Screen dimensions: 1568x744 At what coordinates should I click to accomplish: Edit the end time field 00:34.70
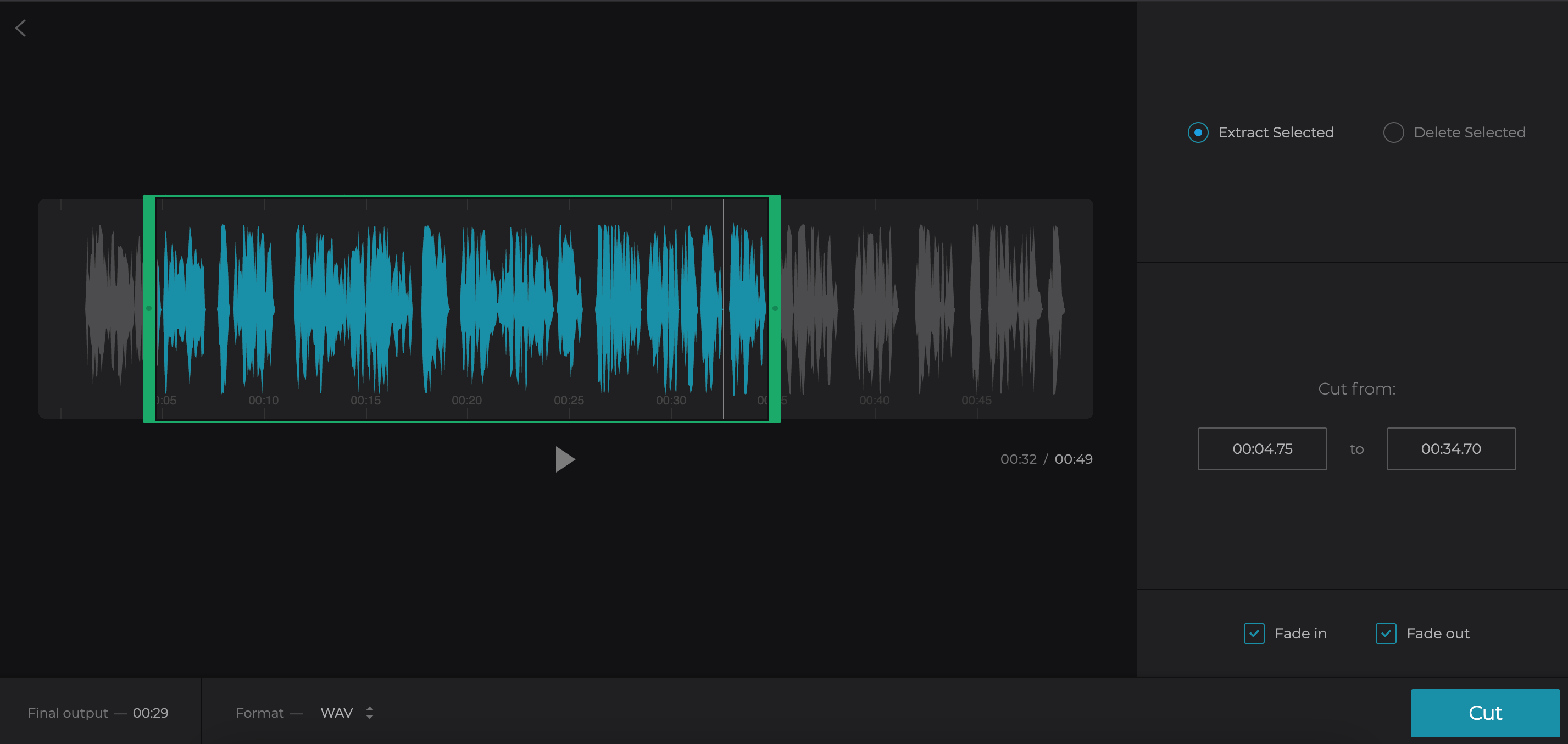[1451, 449]
